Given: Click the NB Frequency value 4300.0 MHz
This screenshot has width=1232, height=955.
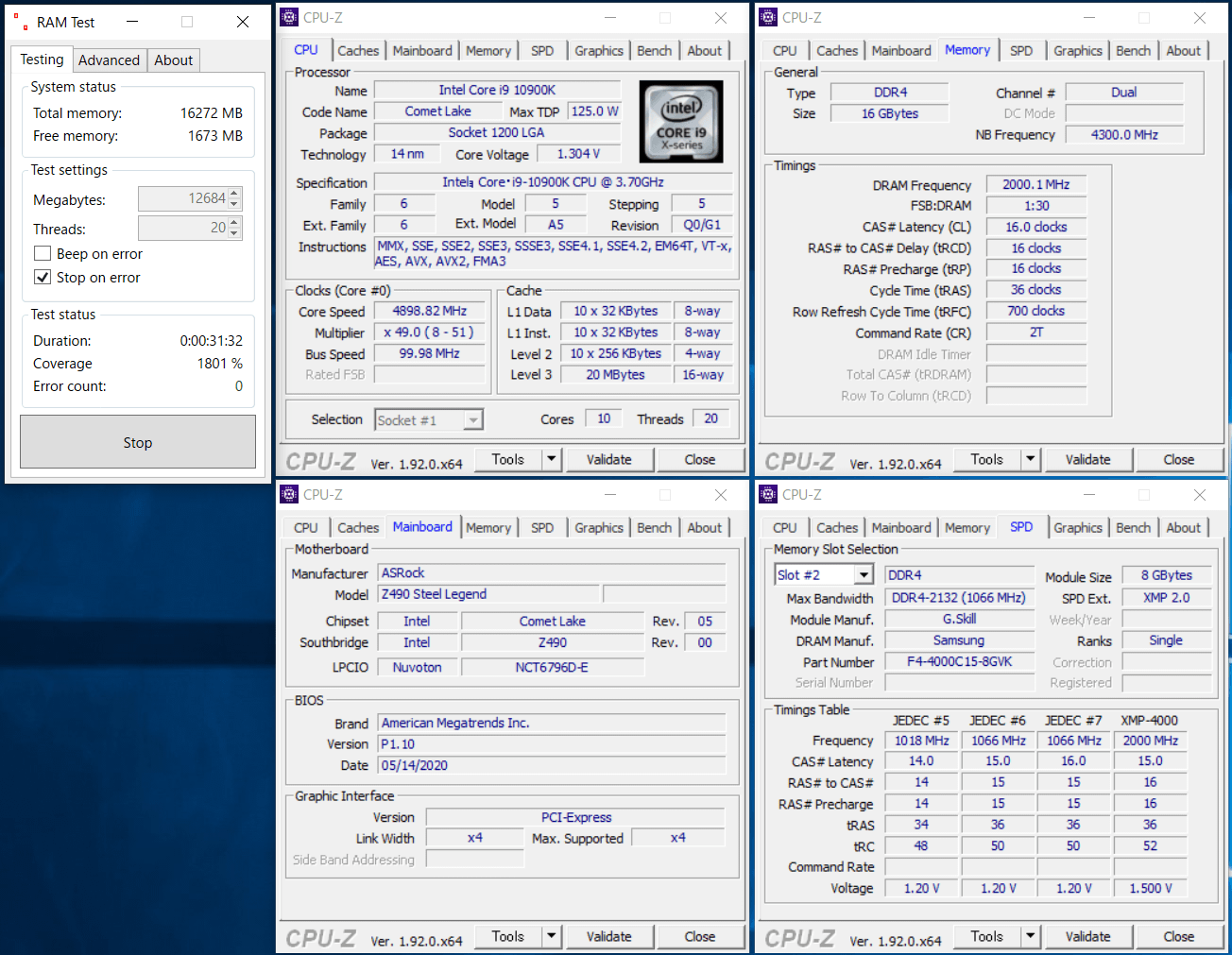Looking at the screenshot, I should [1124, 134].
